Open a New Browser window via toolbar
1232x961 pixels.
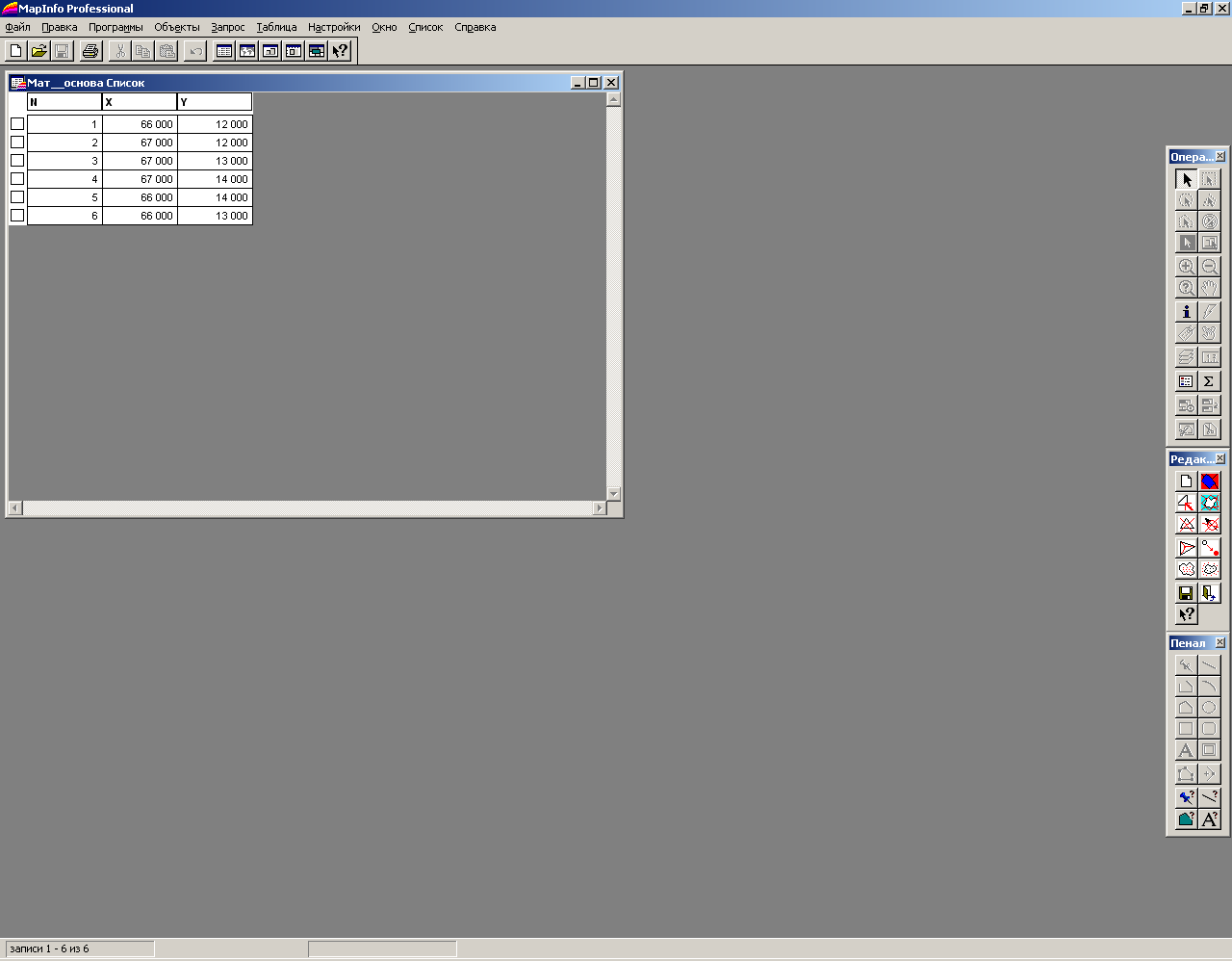224,51
